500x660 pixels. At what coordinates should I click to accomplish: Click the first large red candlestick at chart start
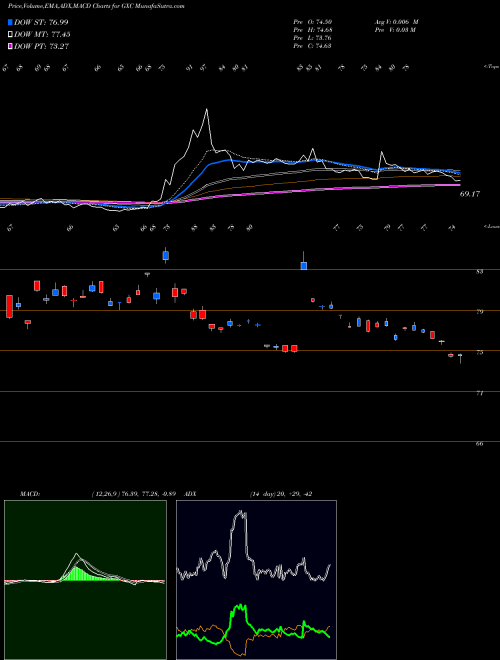click(9, 306)
